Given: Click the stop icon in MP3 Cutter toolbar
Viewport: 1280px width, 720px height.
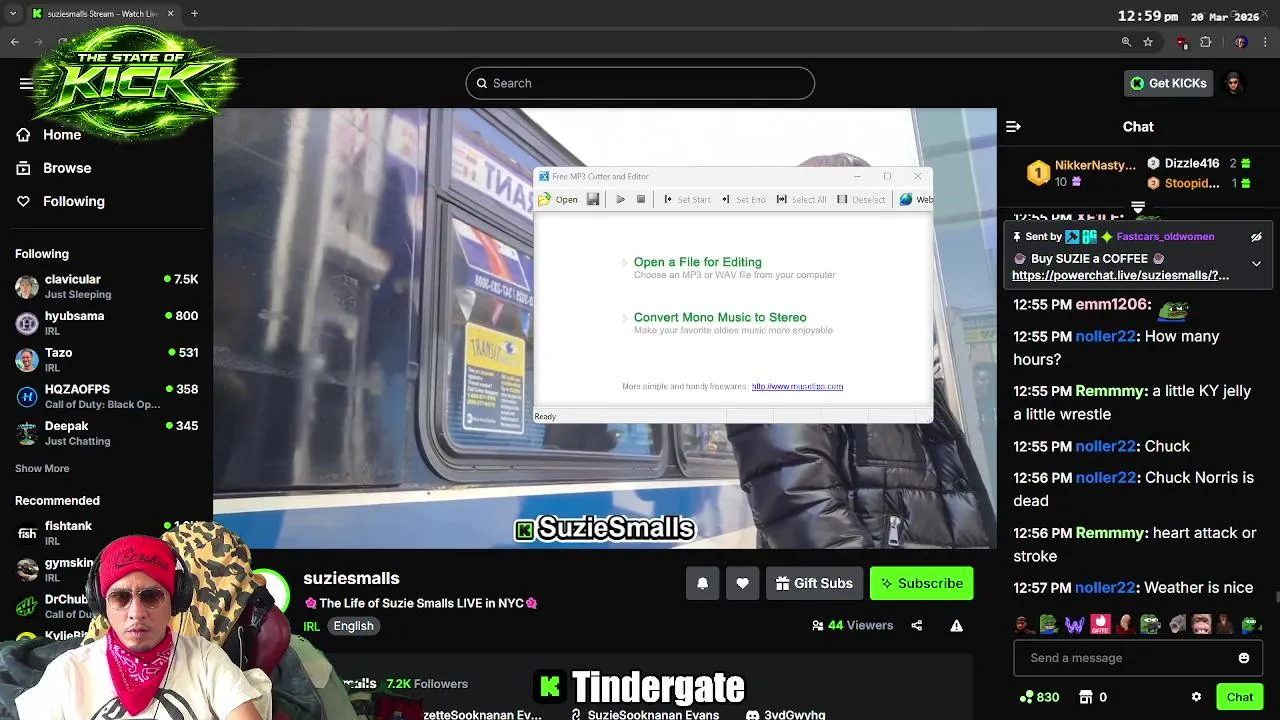Looking at the screenshot, I should 641,199.
